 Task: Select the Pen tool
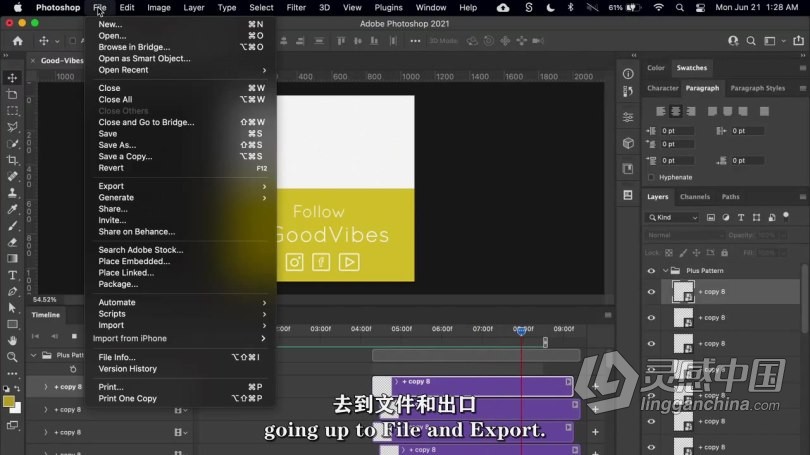12,291
